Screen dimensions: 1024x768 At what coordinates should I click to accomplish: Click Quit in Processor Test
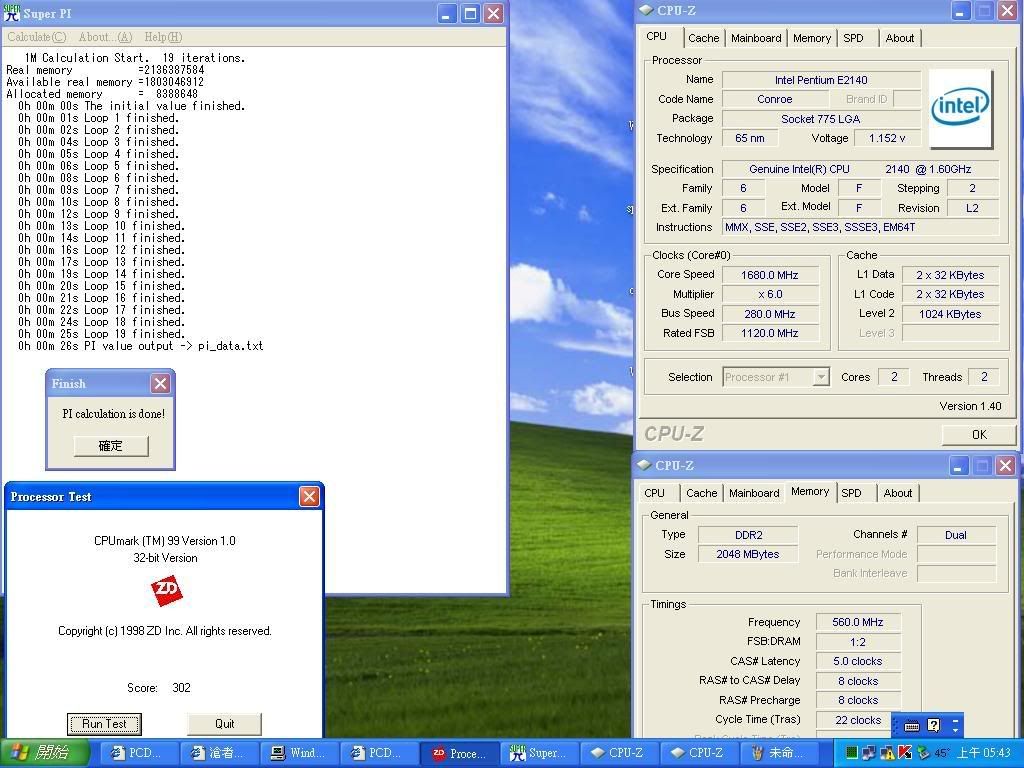click(x=224, y=723)
